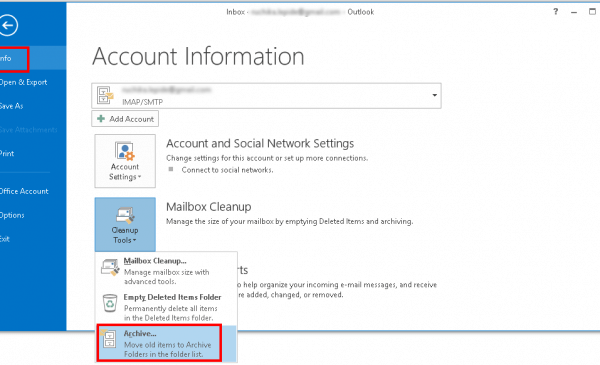Maximize the Outlook window
The image size is (600, 365).
pos(592,11)
